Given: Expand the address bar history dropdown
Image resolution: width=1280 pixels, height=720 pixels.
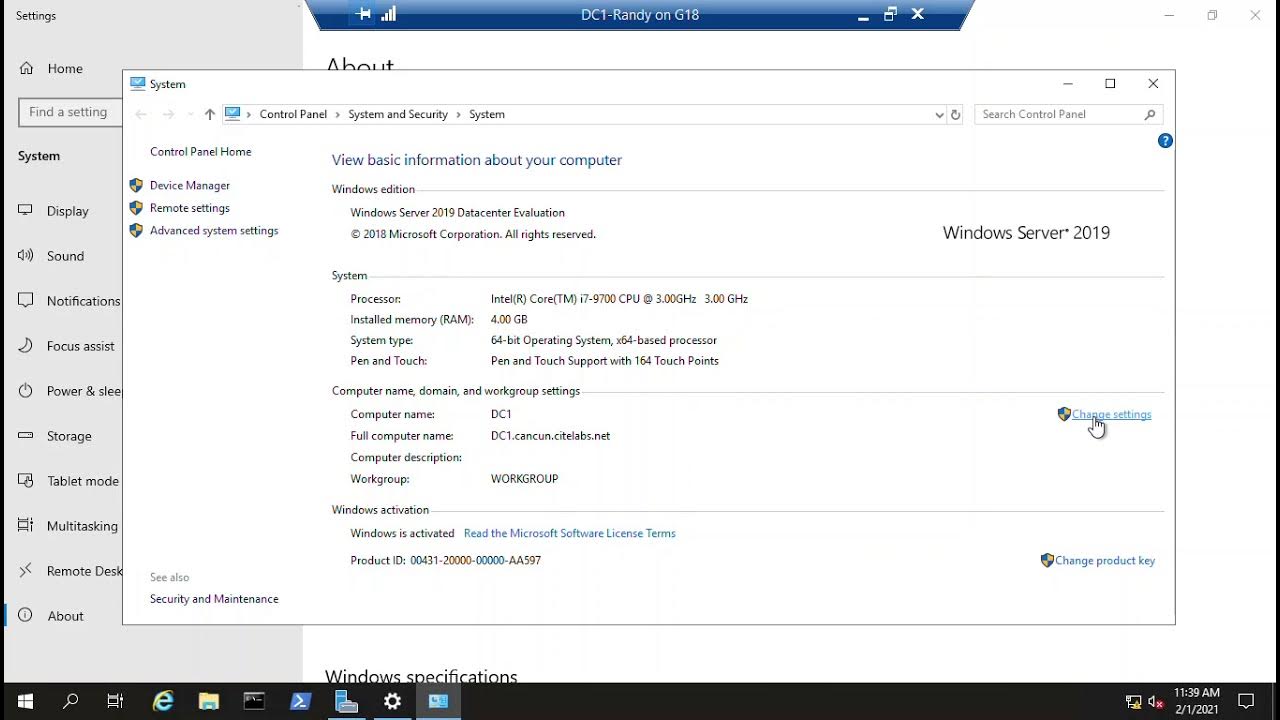Looking at the screenshot, I should pyautogui.click(x=939, y=115).
